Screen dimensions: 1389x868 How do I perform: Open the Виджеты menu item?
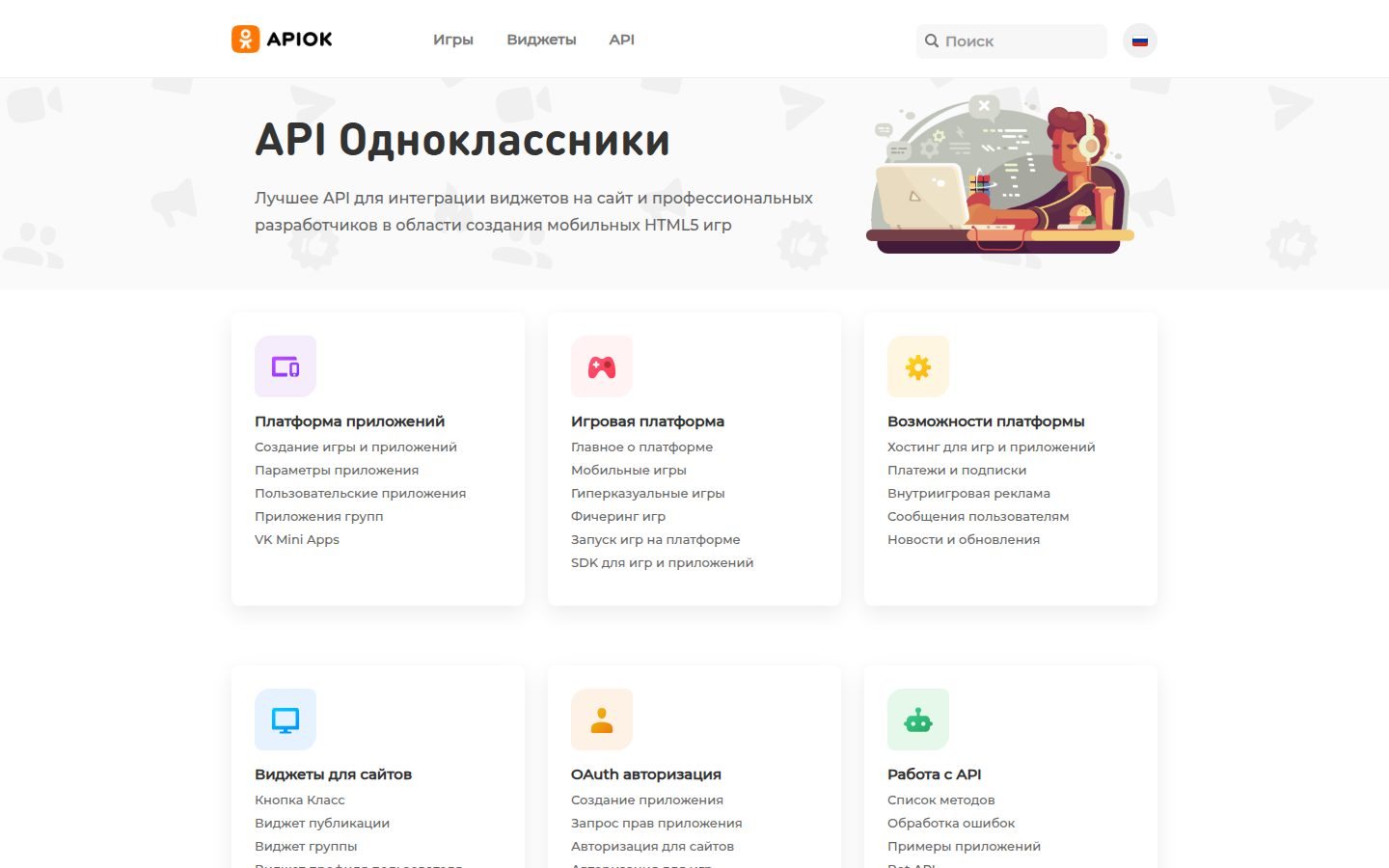(x=541, y=40)
